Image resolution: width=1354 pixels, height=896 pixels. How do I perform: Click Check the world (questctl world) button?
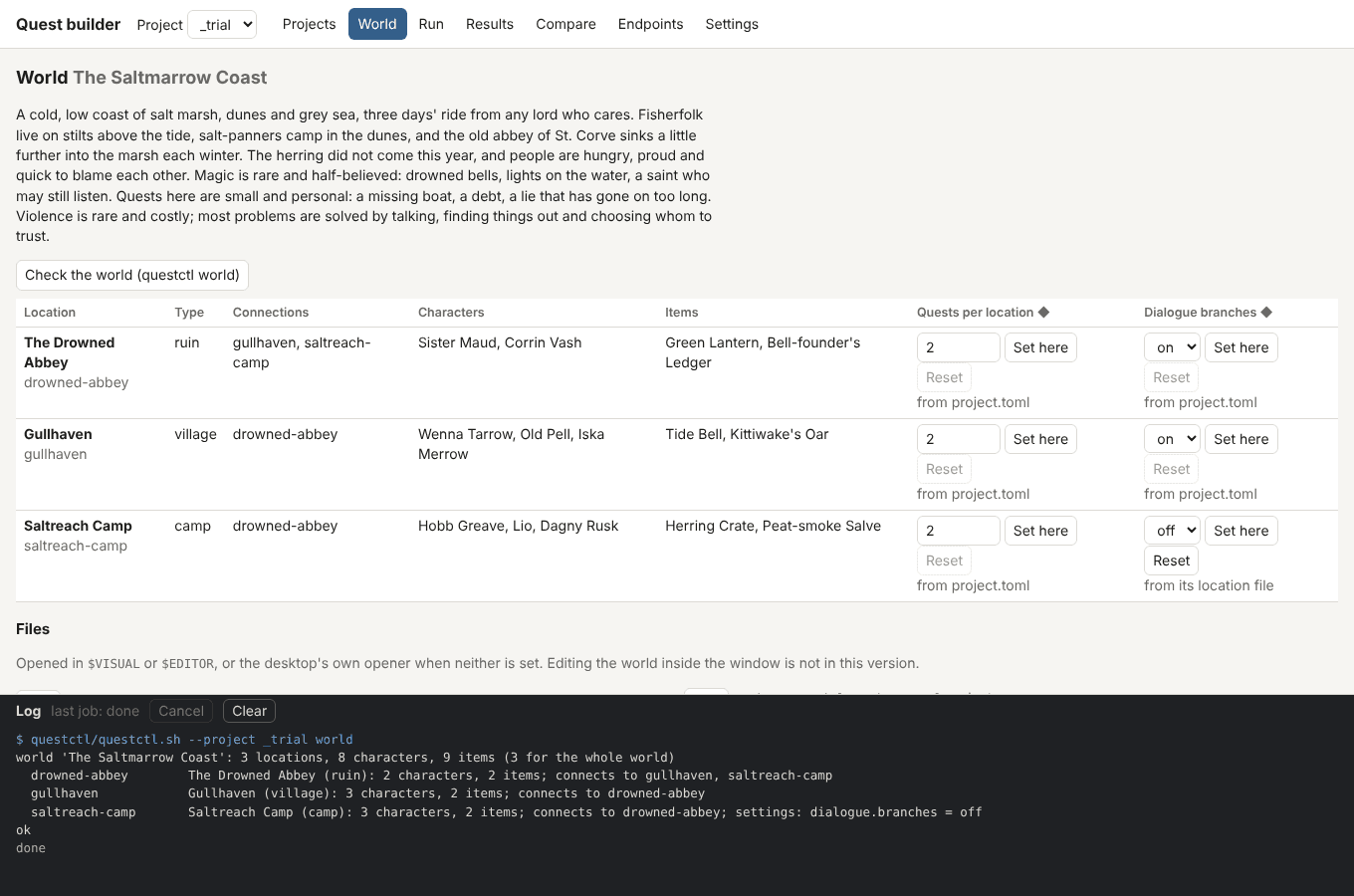[132, 275]
